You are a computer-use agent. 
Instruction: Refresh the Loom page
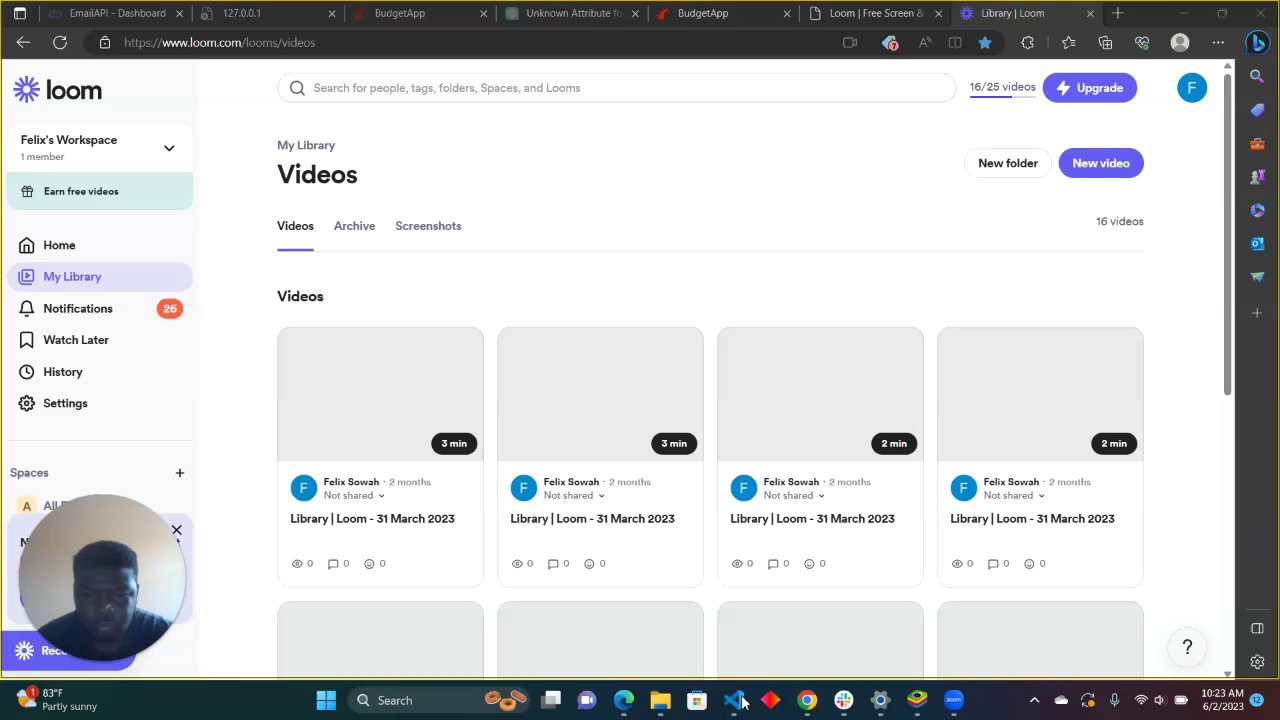[x=60, y=43]
